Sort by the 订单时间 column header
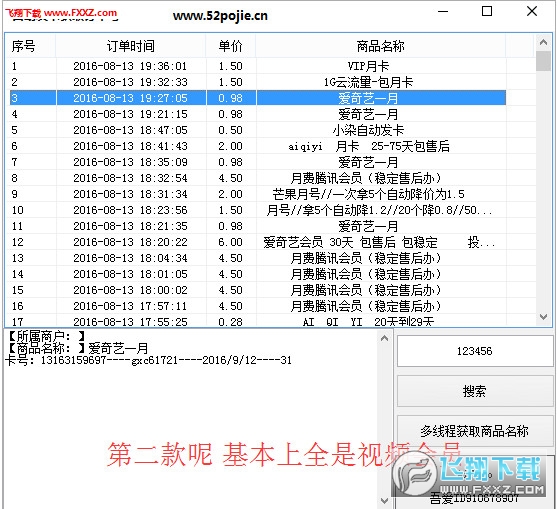This screenshot has height=509, width=557. click(x=131, y=46)
